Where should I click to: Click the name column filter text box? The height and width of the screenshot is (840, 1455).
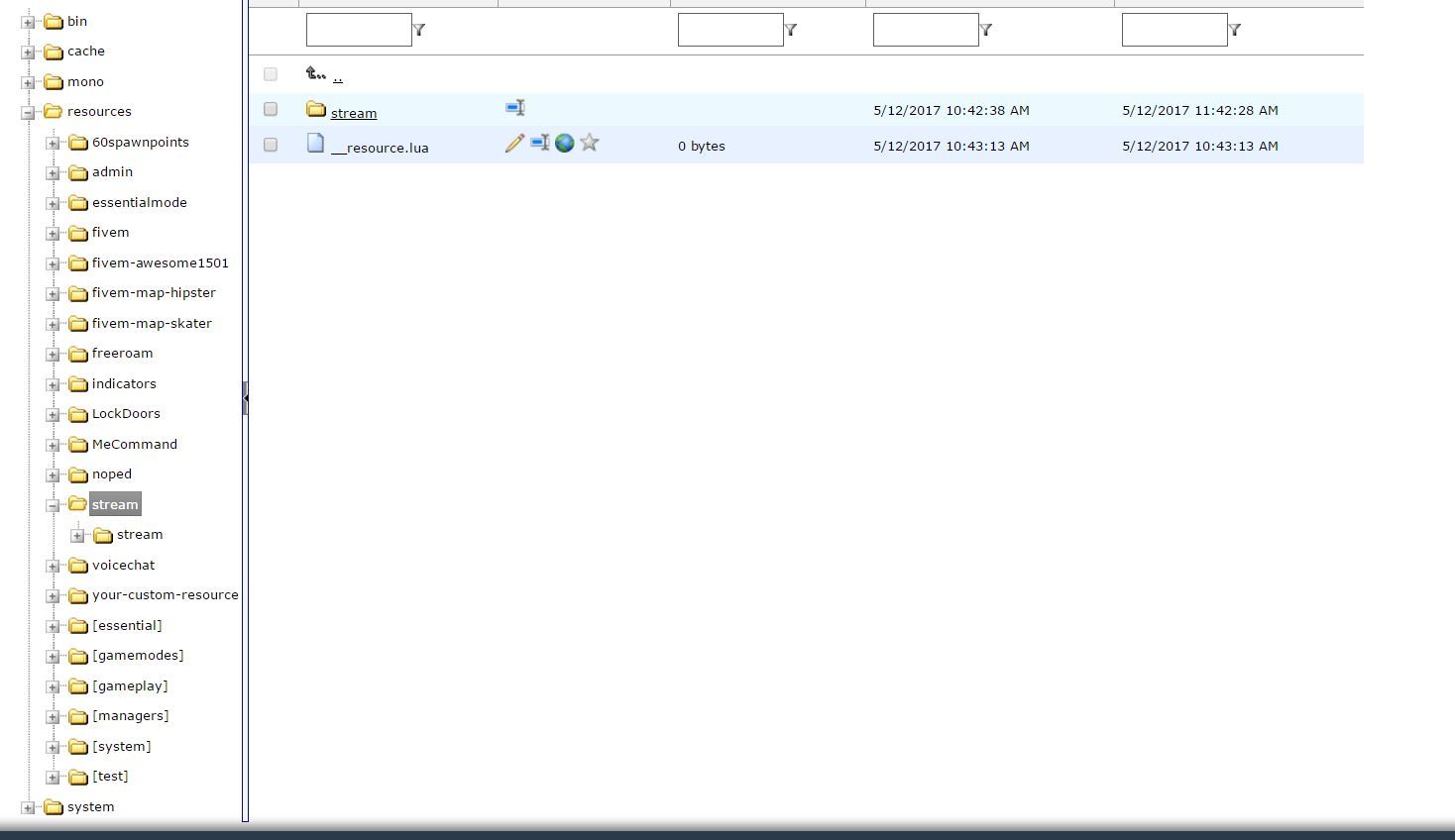359,30
